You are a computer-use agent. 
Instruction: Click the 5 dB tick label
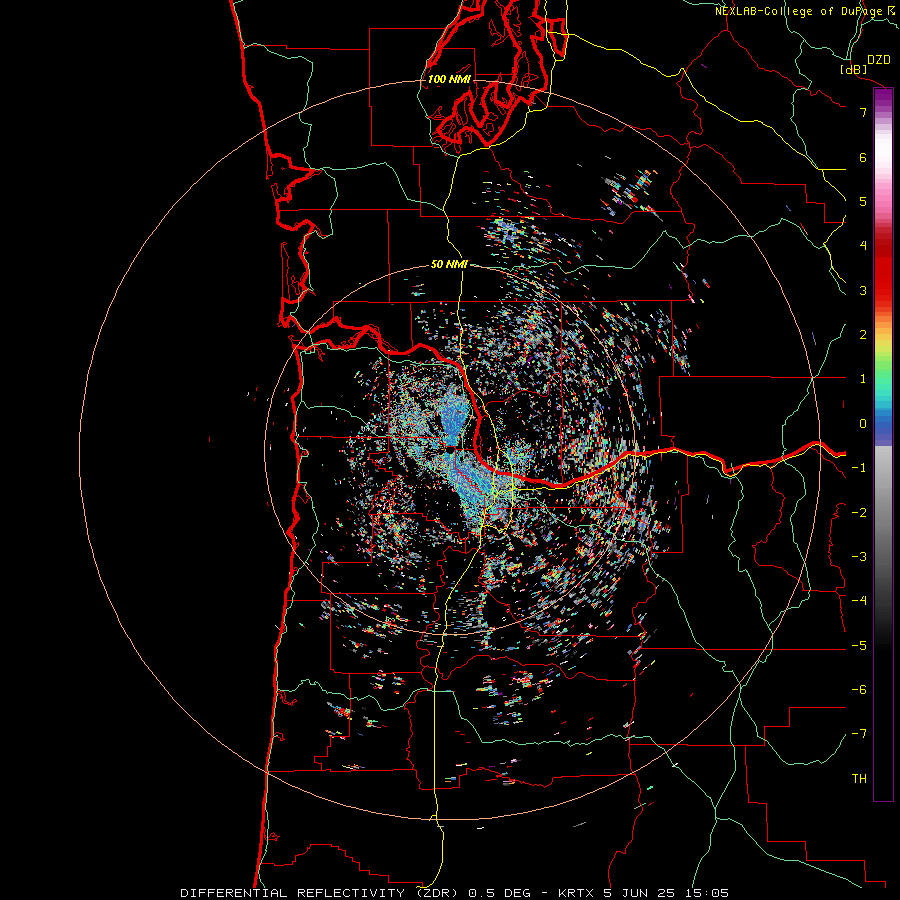(x=863, y=201)
